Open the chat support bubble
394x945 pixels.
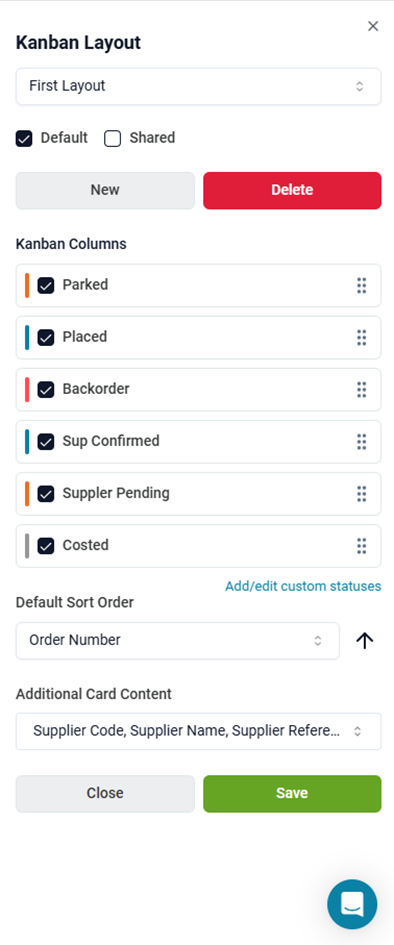click(352, 904)
